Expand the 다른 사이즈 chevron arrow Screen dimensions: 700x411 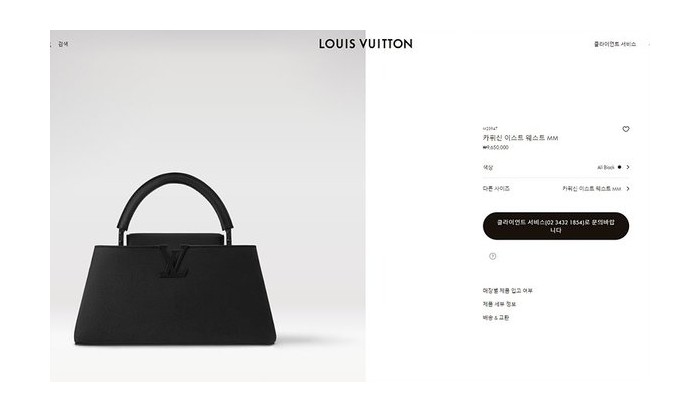(628, 189)
